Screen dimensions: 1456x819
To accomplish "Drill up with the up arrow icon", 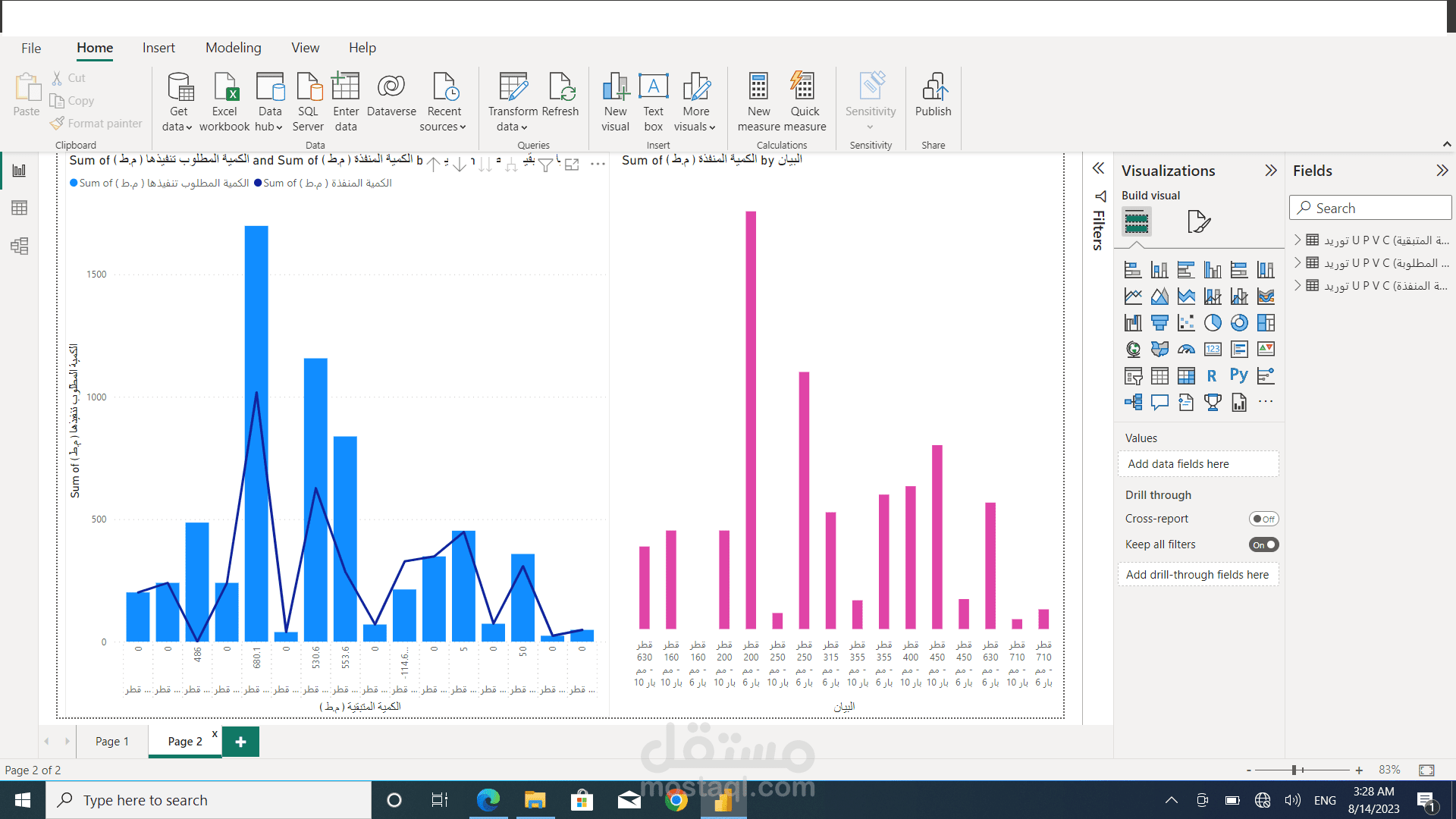I will coord(433,165).
